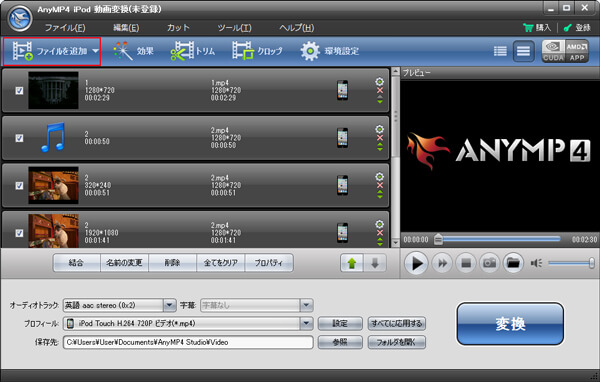Click the 変換 convert button
Screen dimensions: 600x382
click(510, 324)
